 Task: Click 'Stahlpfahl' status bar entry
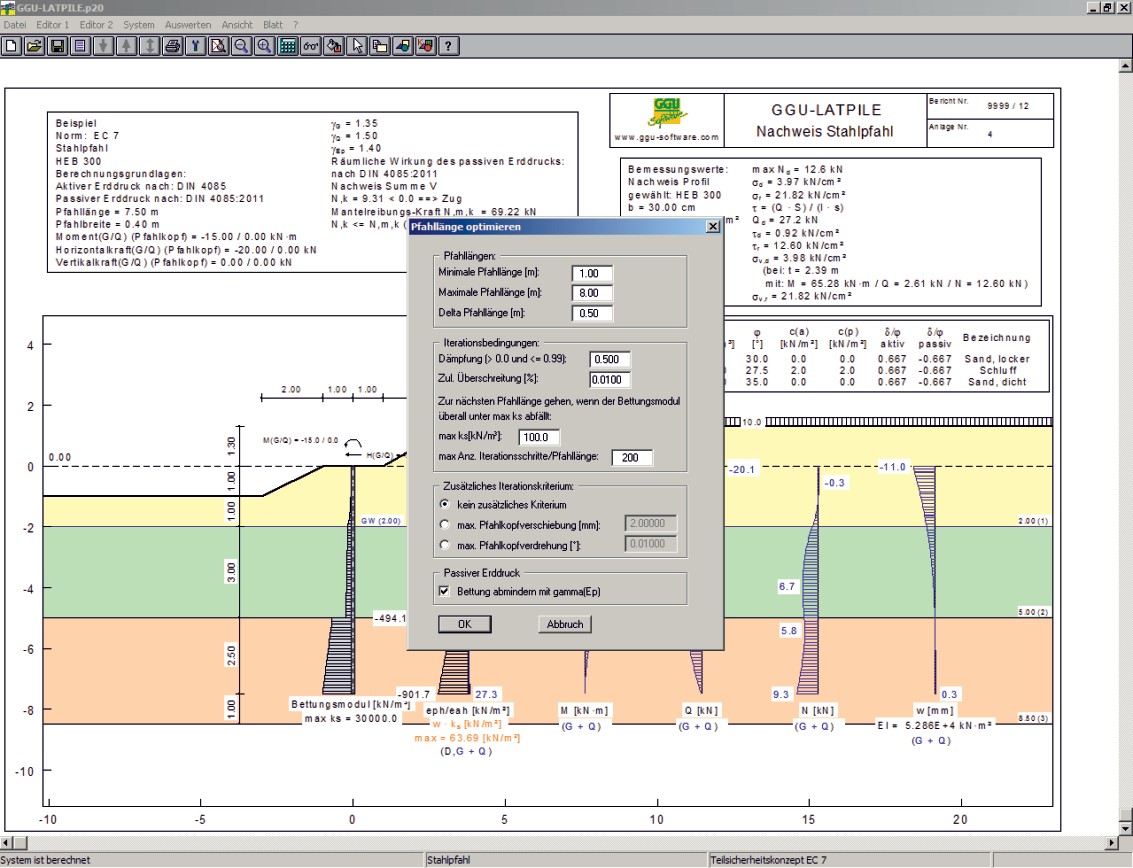pyautogui.click(x=448, y=860)
